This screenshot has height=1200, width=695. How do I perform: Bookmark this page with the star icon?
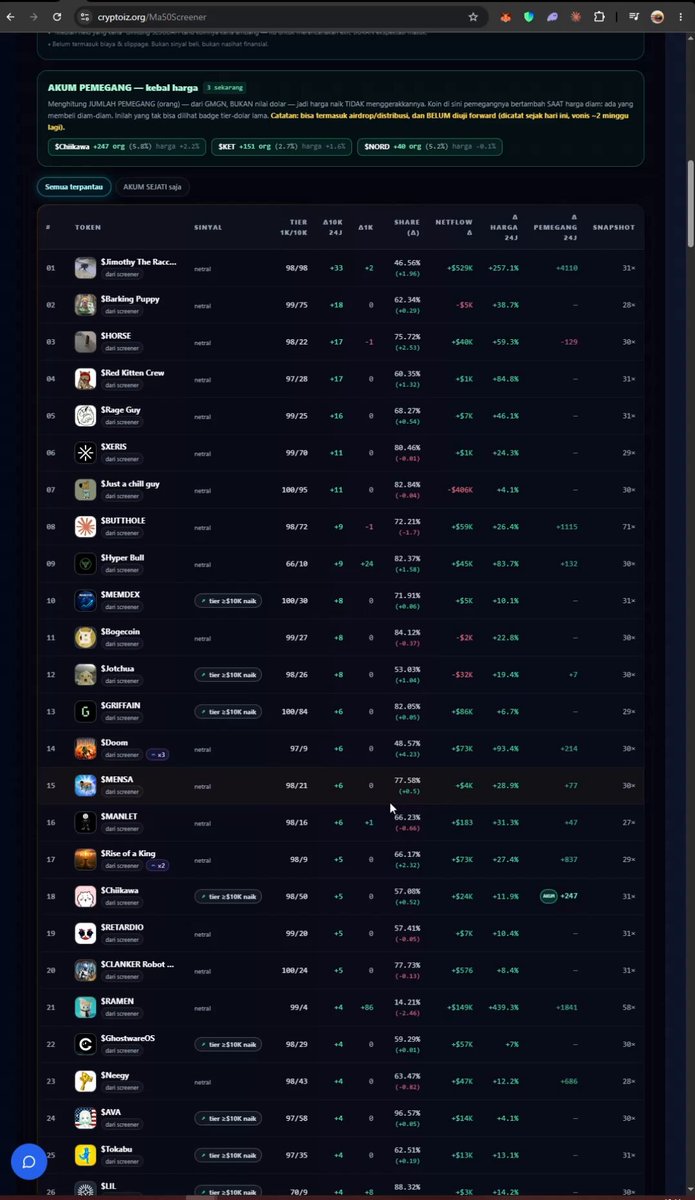tap(473, 17)
